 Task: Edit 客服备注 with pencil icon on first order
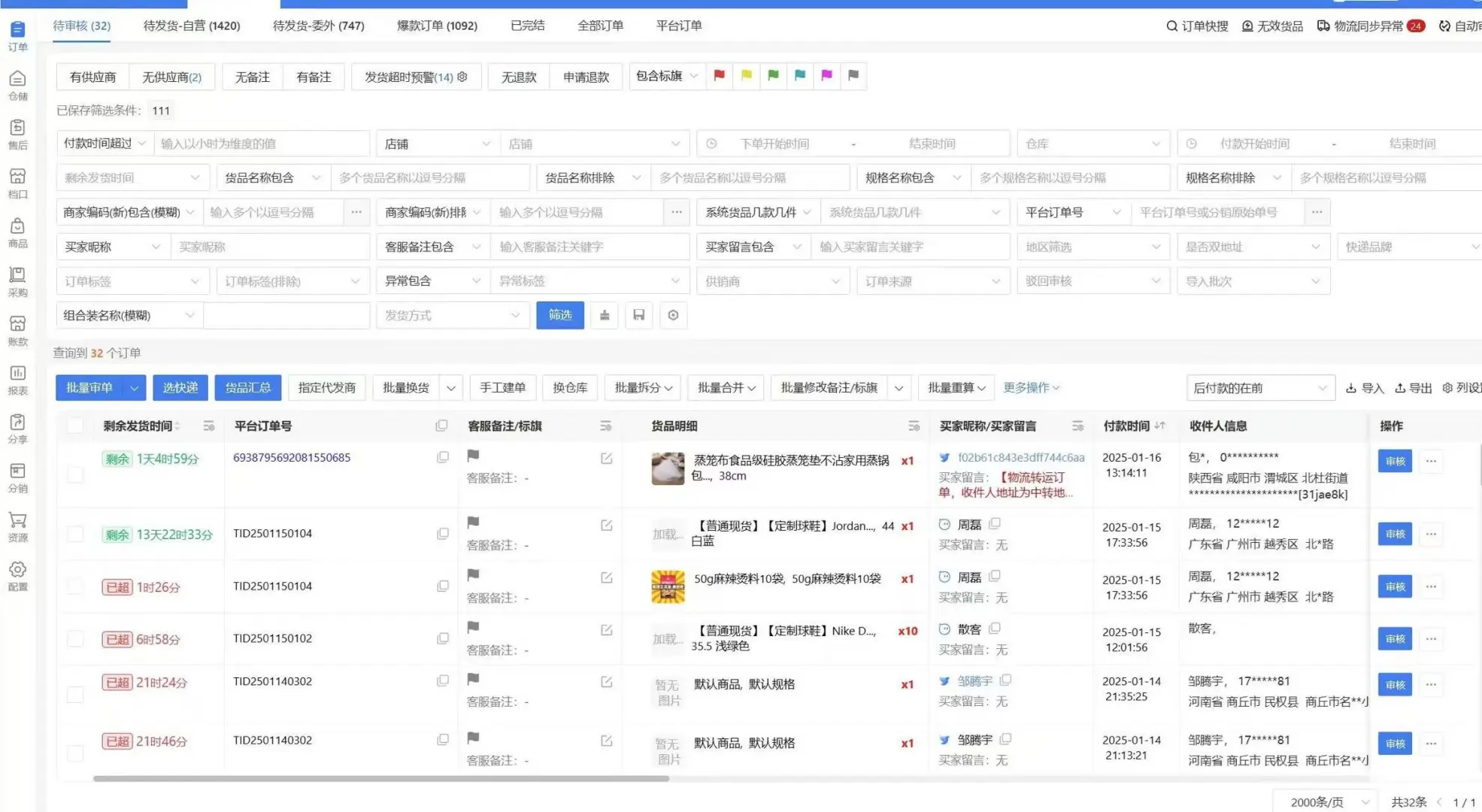606,459
